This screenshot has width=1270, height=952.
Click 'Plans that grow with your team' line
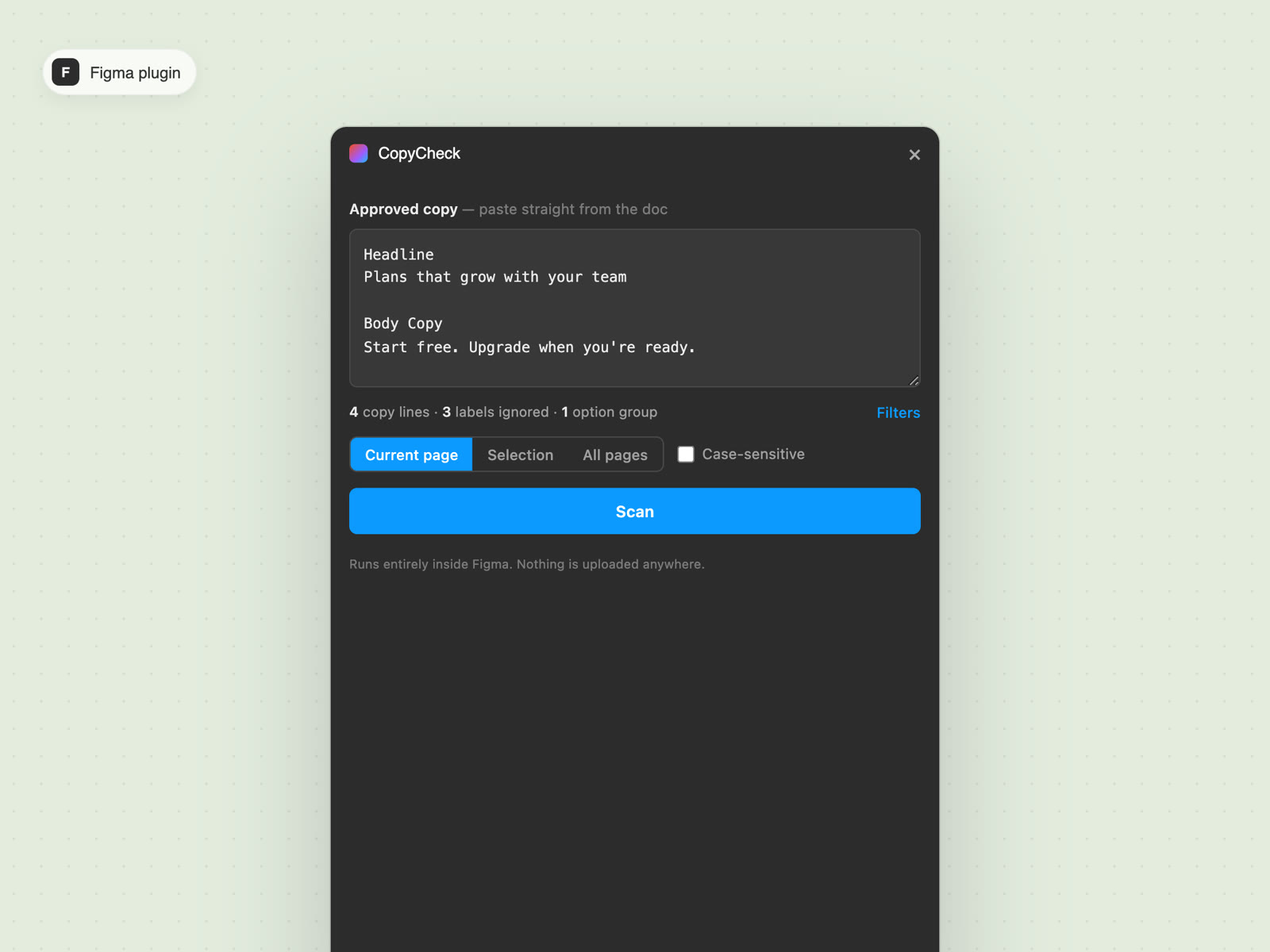pos(495,277)
